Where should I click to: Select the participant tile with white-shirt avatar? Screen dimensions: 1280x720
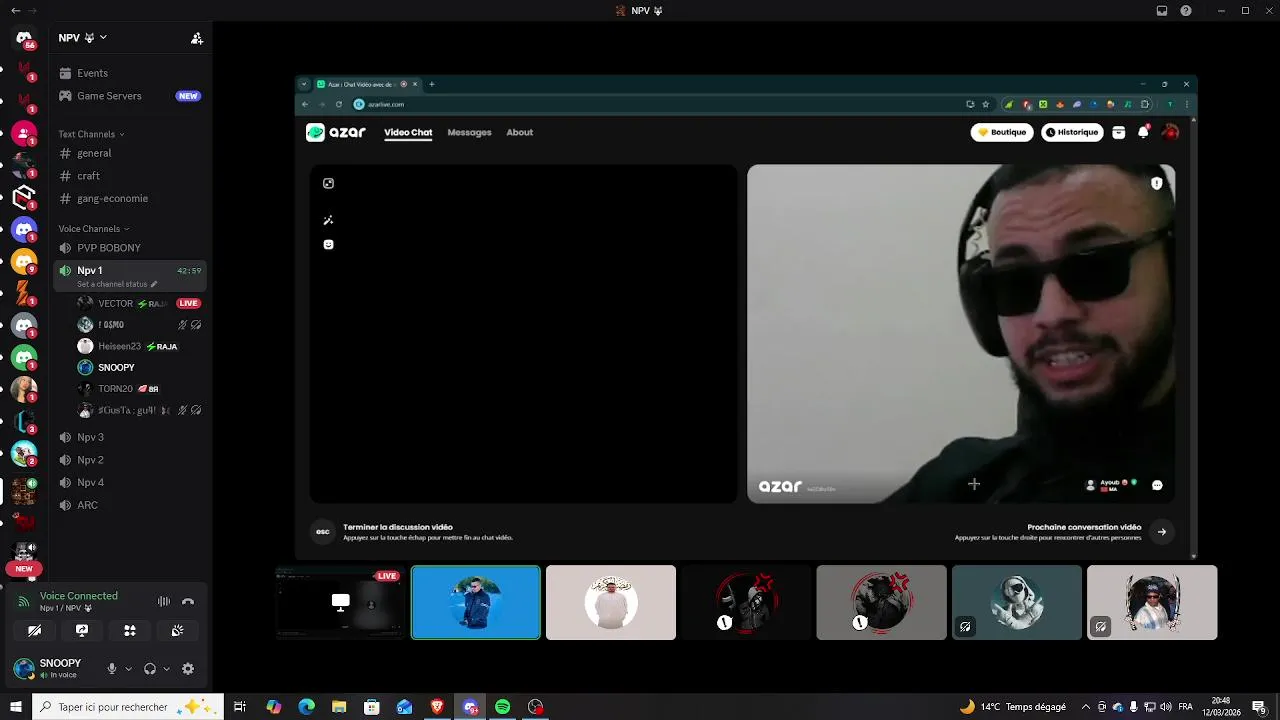(x=611, y=602)
